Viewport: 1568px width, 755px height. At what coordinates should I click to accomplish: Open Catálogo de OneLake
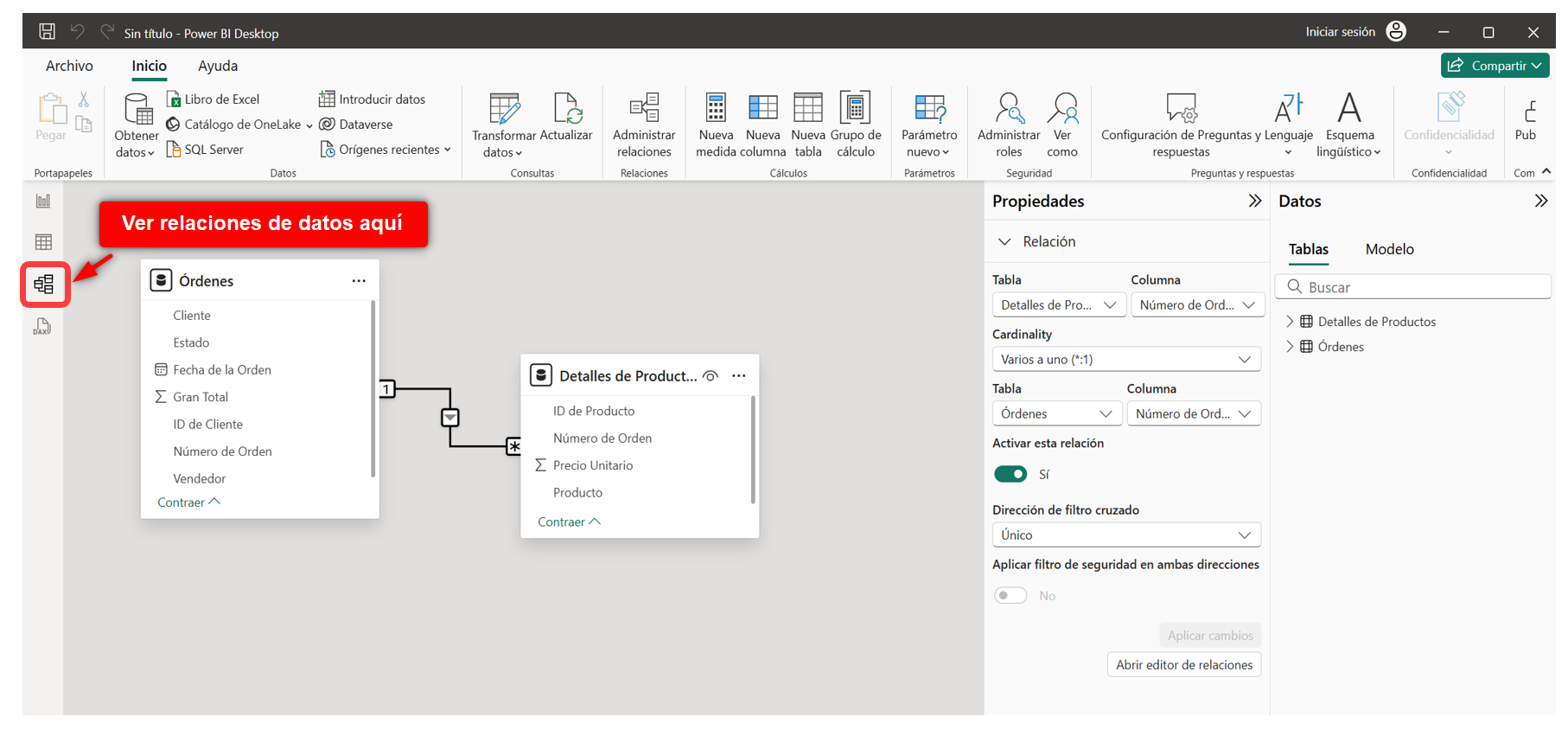(x=239, y=125)
